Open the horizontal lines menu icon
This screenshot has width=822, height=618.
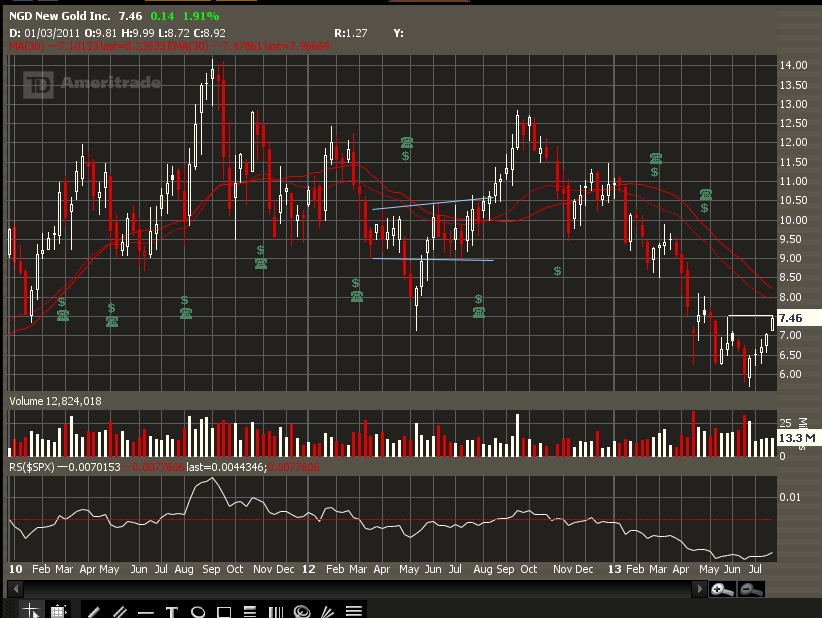point(353,611)
